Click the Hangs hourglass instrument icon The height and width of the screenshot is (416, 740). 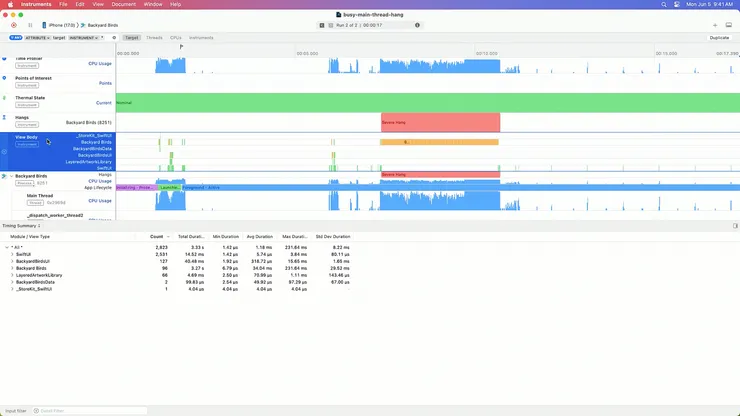click(4, 118)
